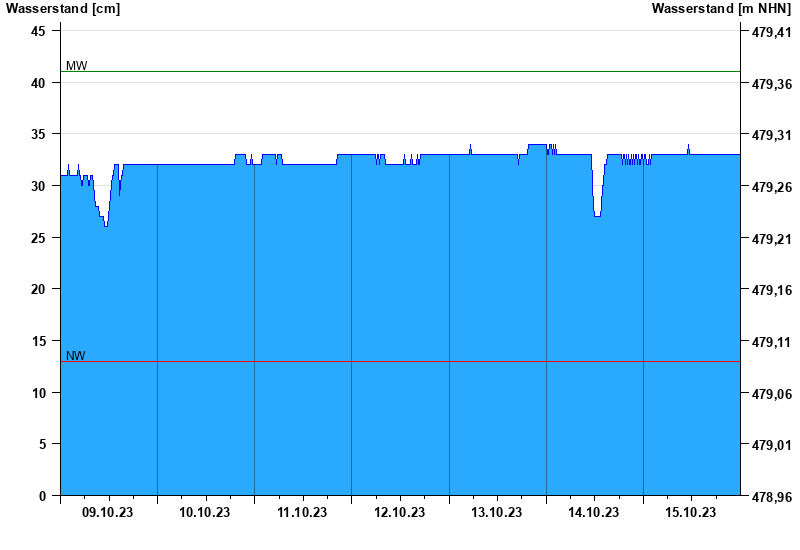
Task: Click the date label 10.10.23
Action: [205, 512]
